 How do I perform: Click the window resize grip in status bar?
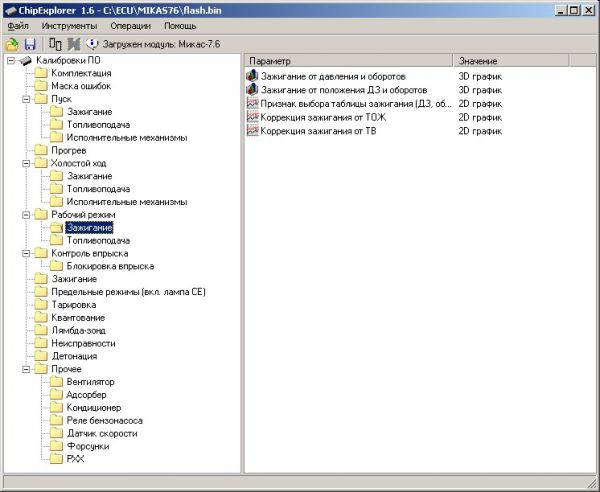tap(590, 482)
